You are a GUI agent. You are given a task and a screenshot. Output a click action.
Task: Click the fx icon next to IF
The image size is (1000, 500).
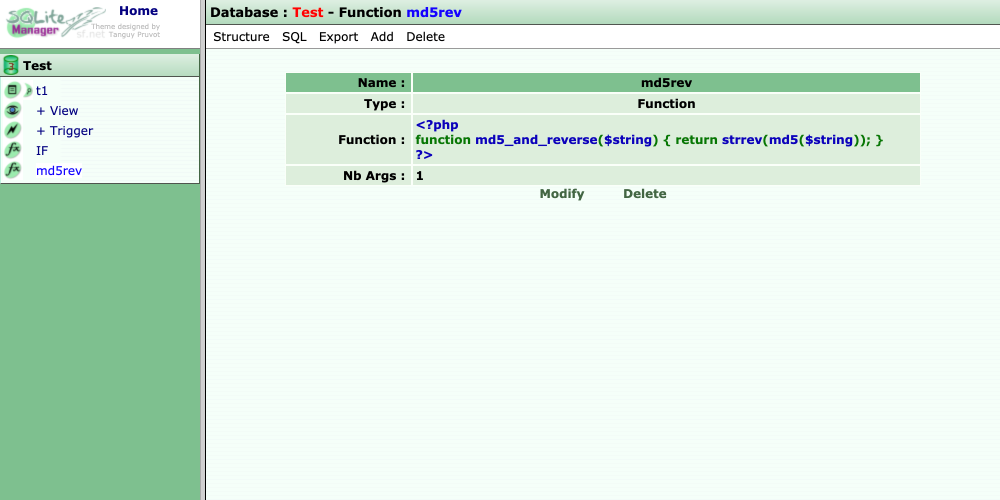pyautogui.click(x=12, y=151)
